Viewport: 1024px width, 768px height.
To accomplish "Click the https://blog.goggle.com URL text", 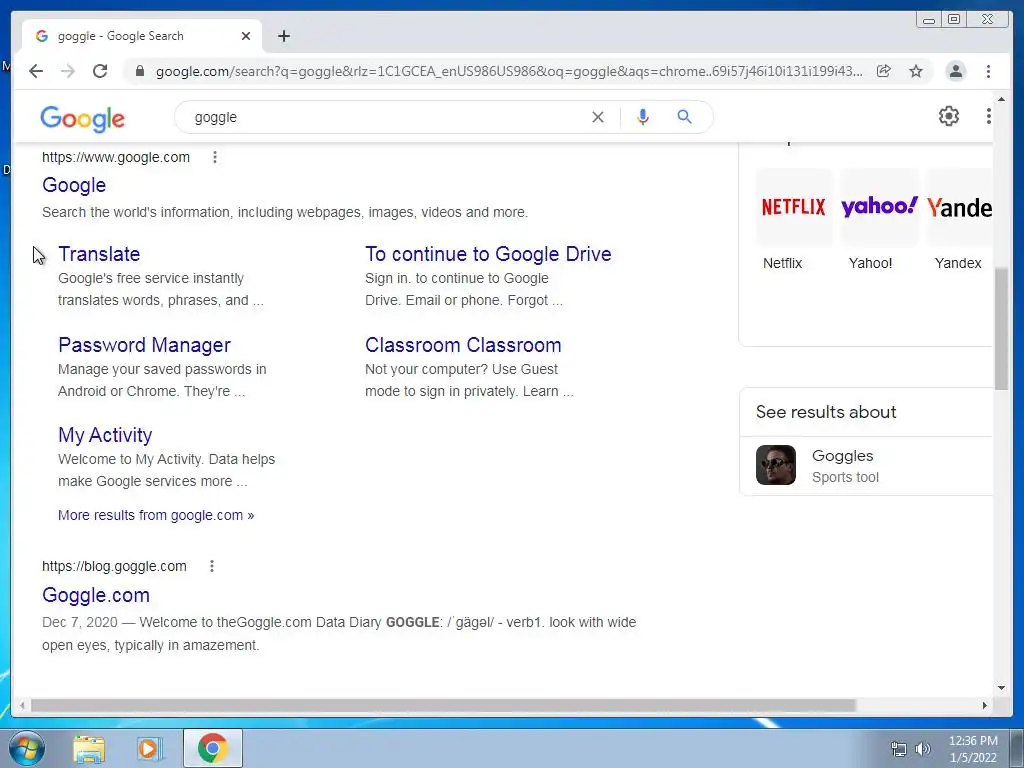I will point(114,566).
